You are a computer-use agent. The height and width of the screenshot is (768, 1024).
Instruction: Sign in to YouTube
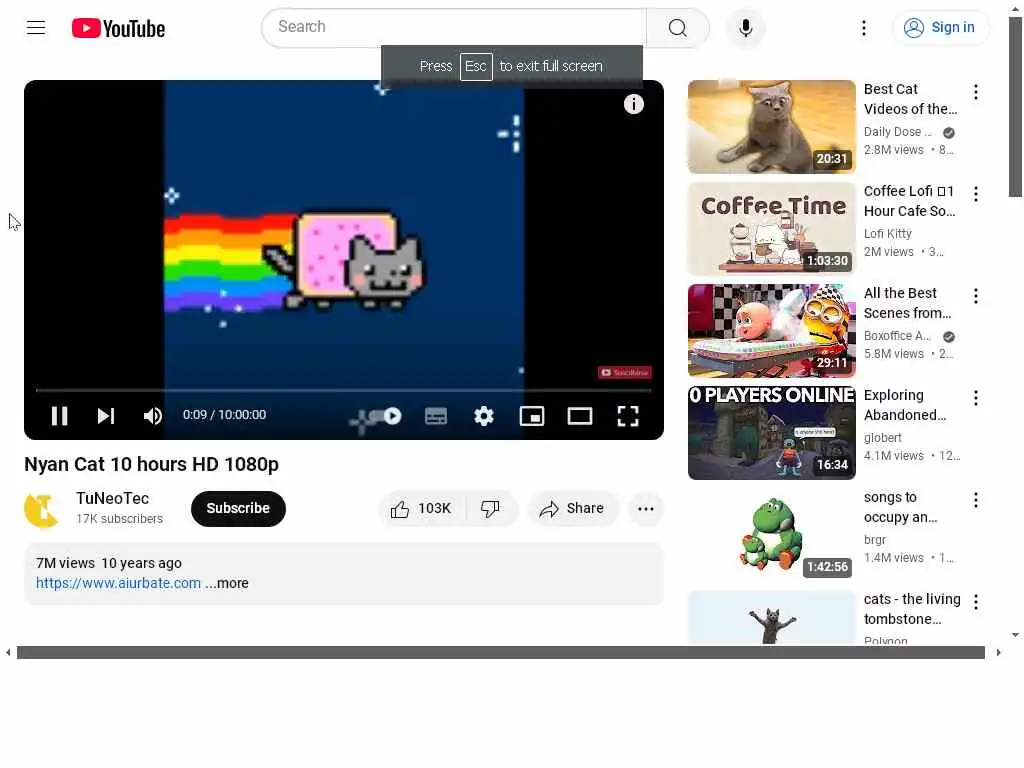(x=940, y=27)
